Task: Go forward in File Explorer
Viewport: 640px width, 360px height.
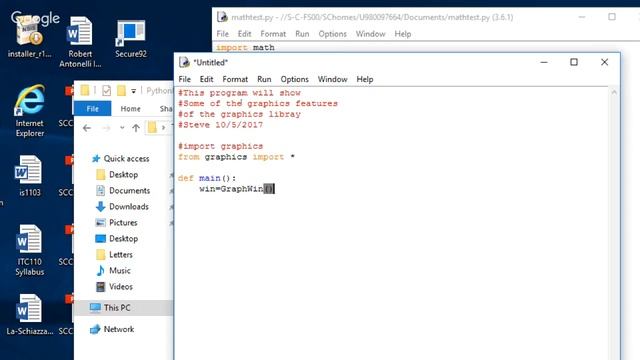Action: pos(106,128)
